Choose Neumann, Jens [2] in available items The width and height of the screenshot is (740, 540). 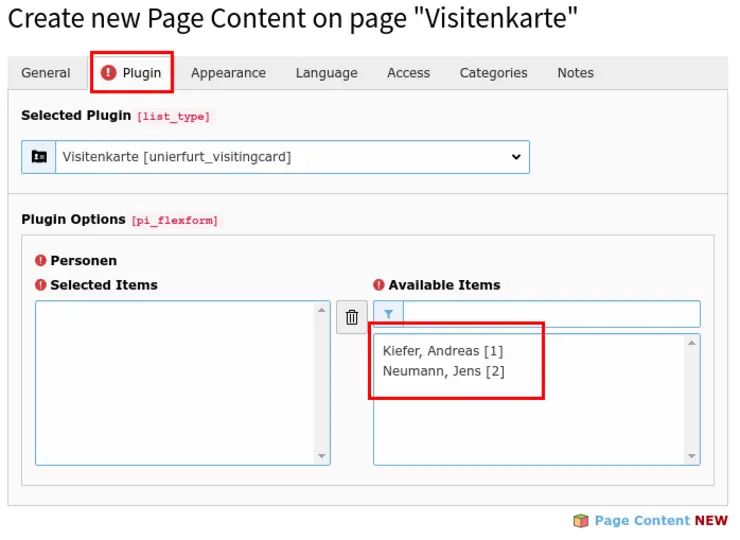click(x=444, y=371)
